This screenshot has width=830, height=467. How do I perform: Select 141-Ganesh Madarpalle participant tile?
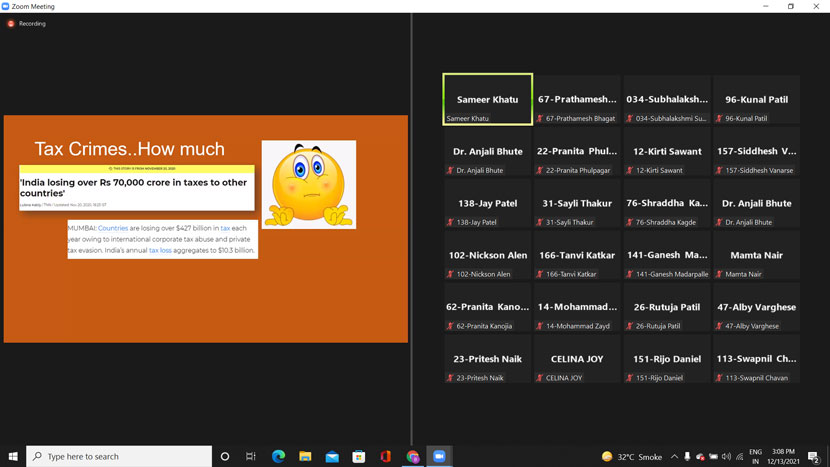667,255
